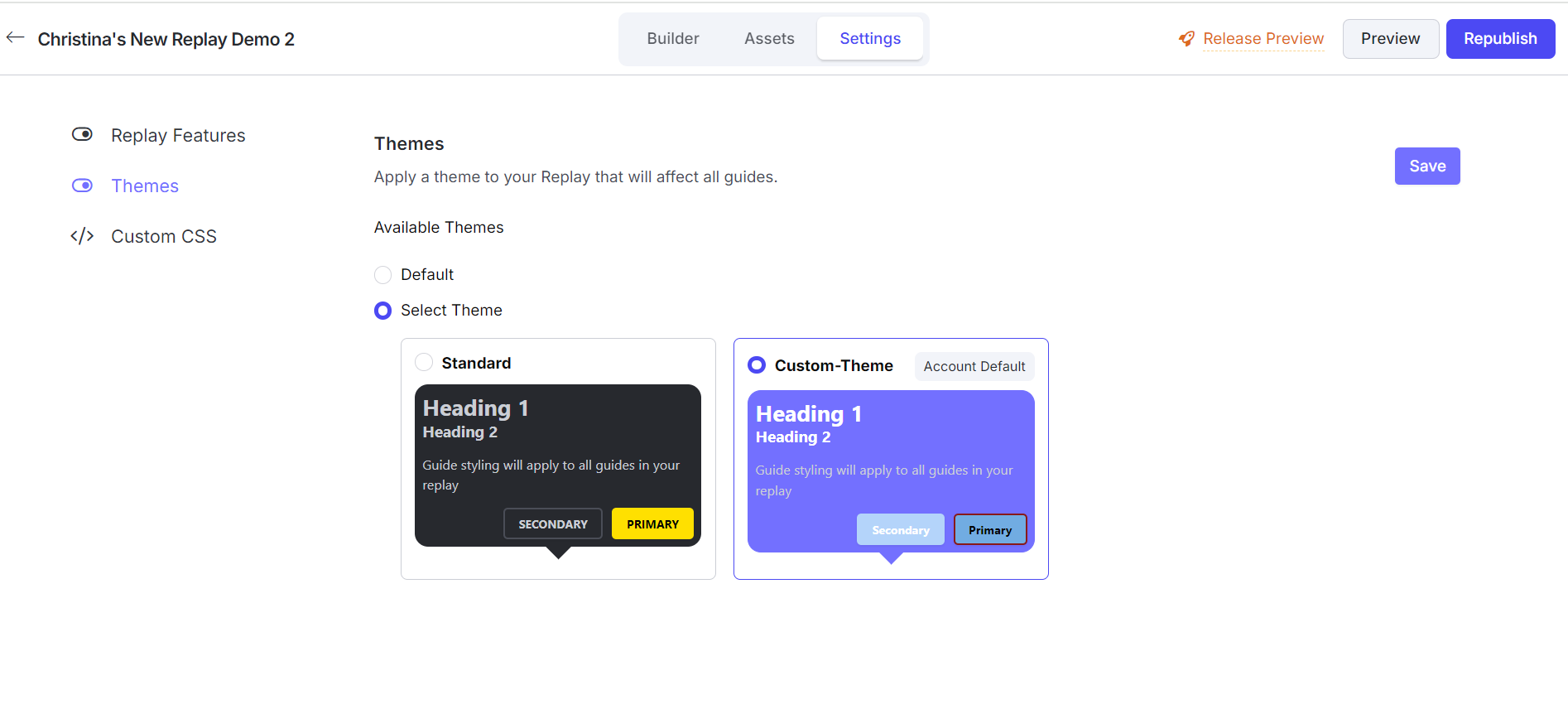Click the Replay Features toggle icon

(82, 134)
